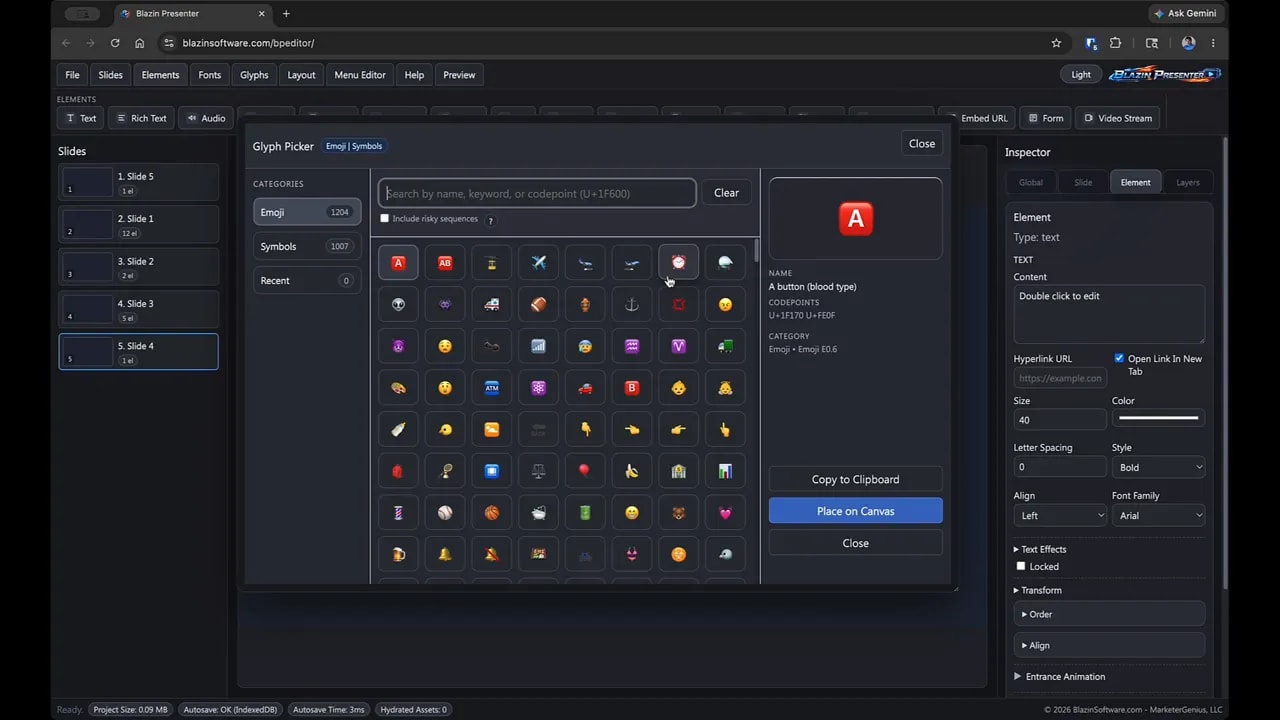Select the American football emoji
The image size is (1280, 720).
pyautogui.click(x=538, y=304)
